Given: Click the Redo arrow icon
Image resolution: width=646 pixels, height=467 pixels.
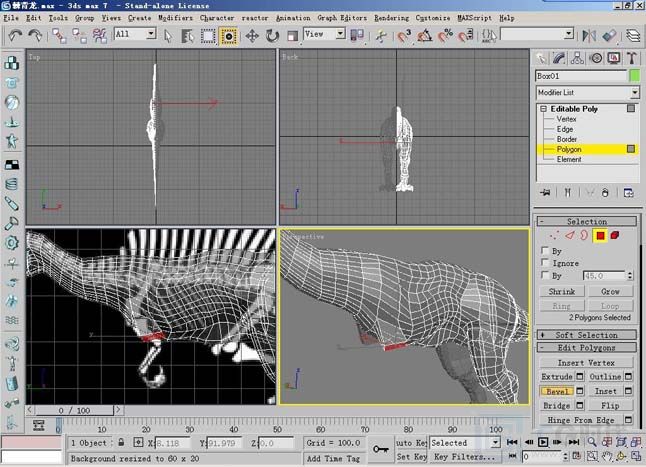Looking at the screenshot, I should (35, 36).
